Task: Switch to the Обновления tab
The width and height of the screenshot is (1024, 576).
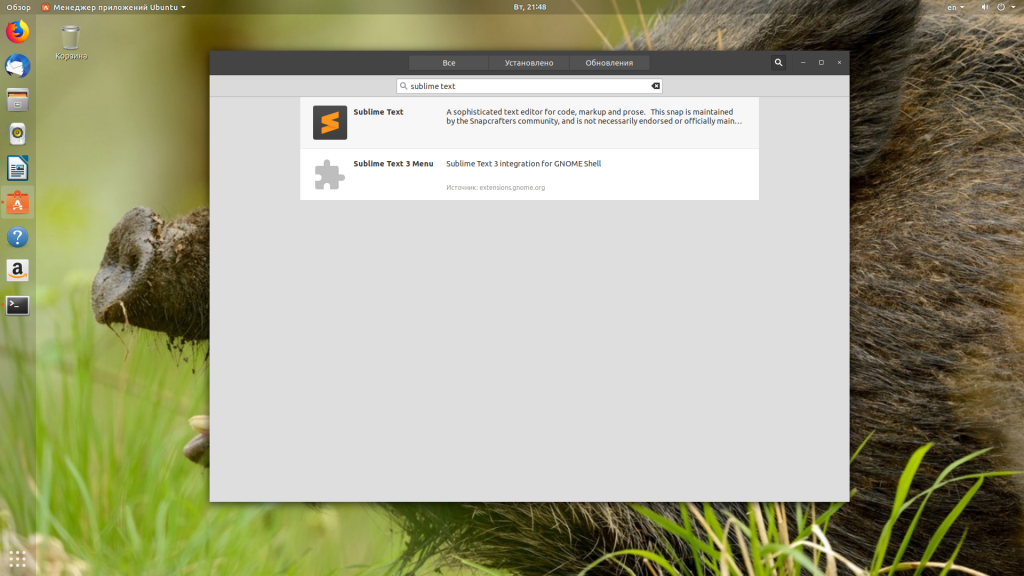Action: (609, 63)
